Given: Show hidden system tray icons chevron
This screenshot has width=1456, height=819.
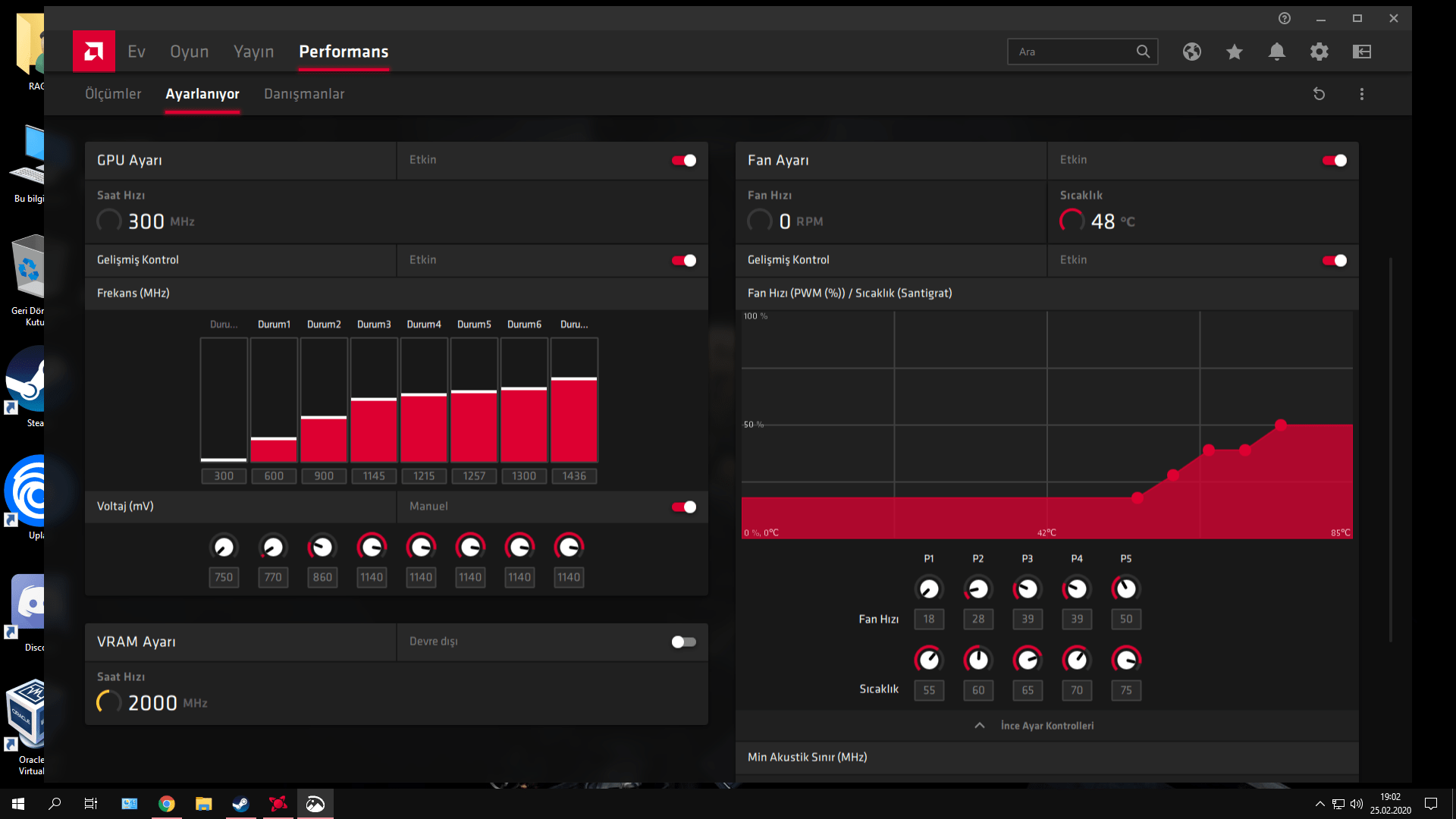Looking at the screenshot, I should [x=1319, y=804].
